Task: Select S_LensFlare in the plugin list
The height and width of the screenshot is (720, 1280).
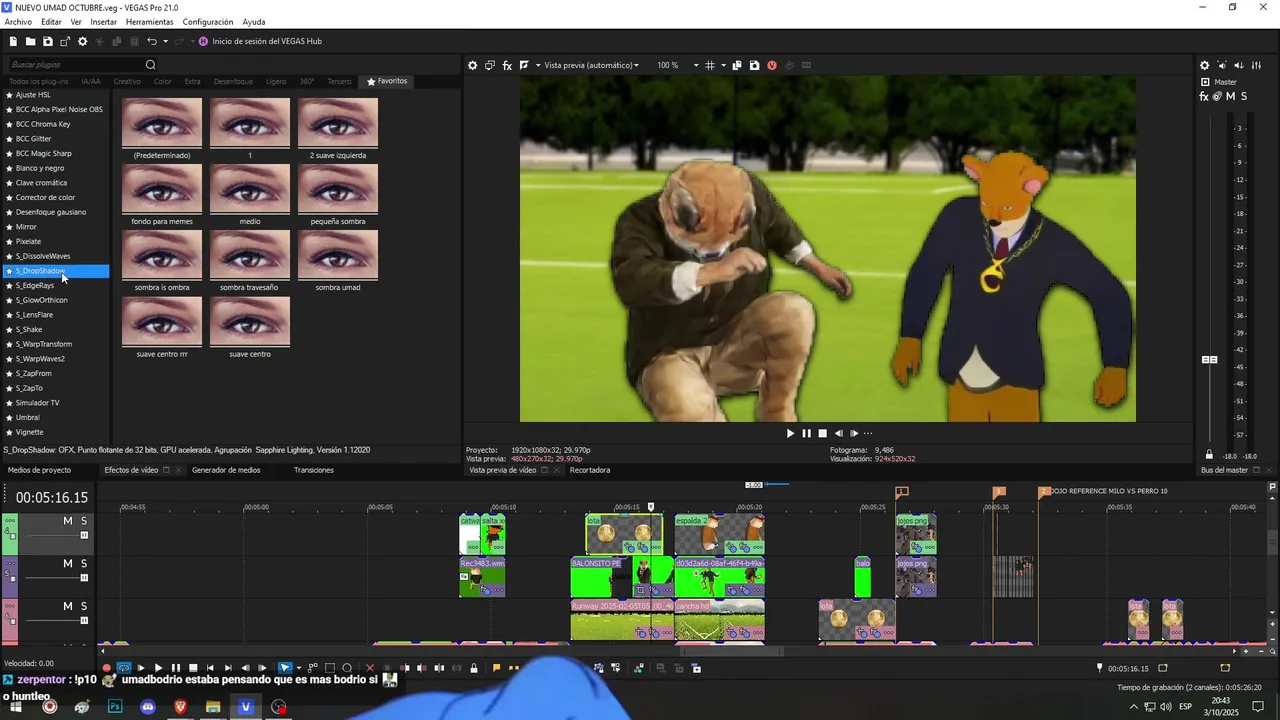Action: point(35,315)
